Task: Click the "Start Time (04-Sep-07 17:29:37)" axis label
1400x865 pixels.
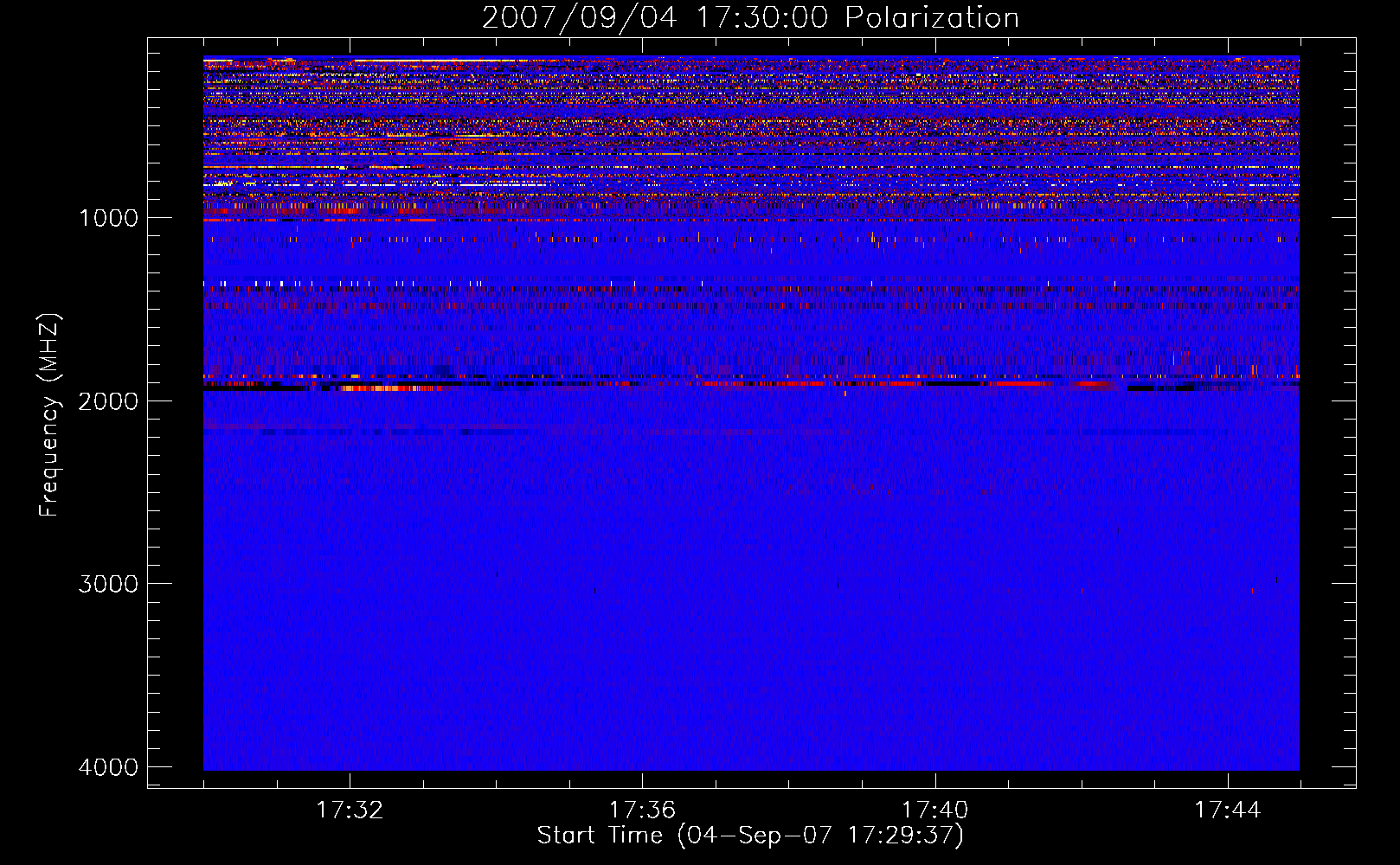Action: click(x=750, y=836)
